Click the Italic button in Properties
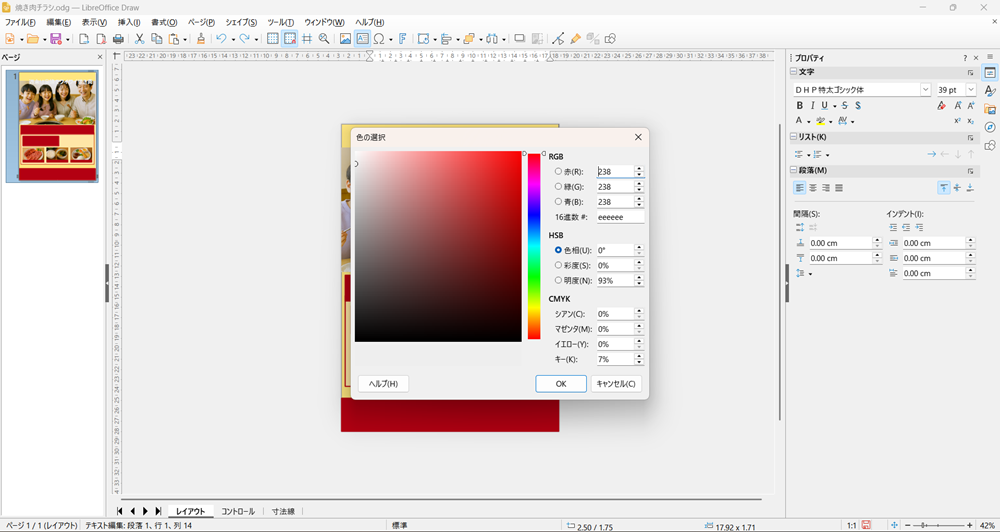The width and height of the screenshot is (1000, 532). [812, 105]
